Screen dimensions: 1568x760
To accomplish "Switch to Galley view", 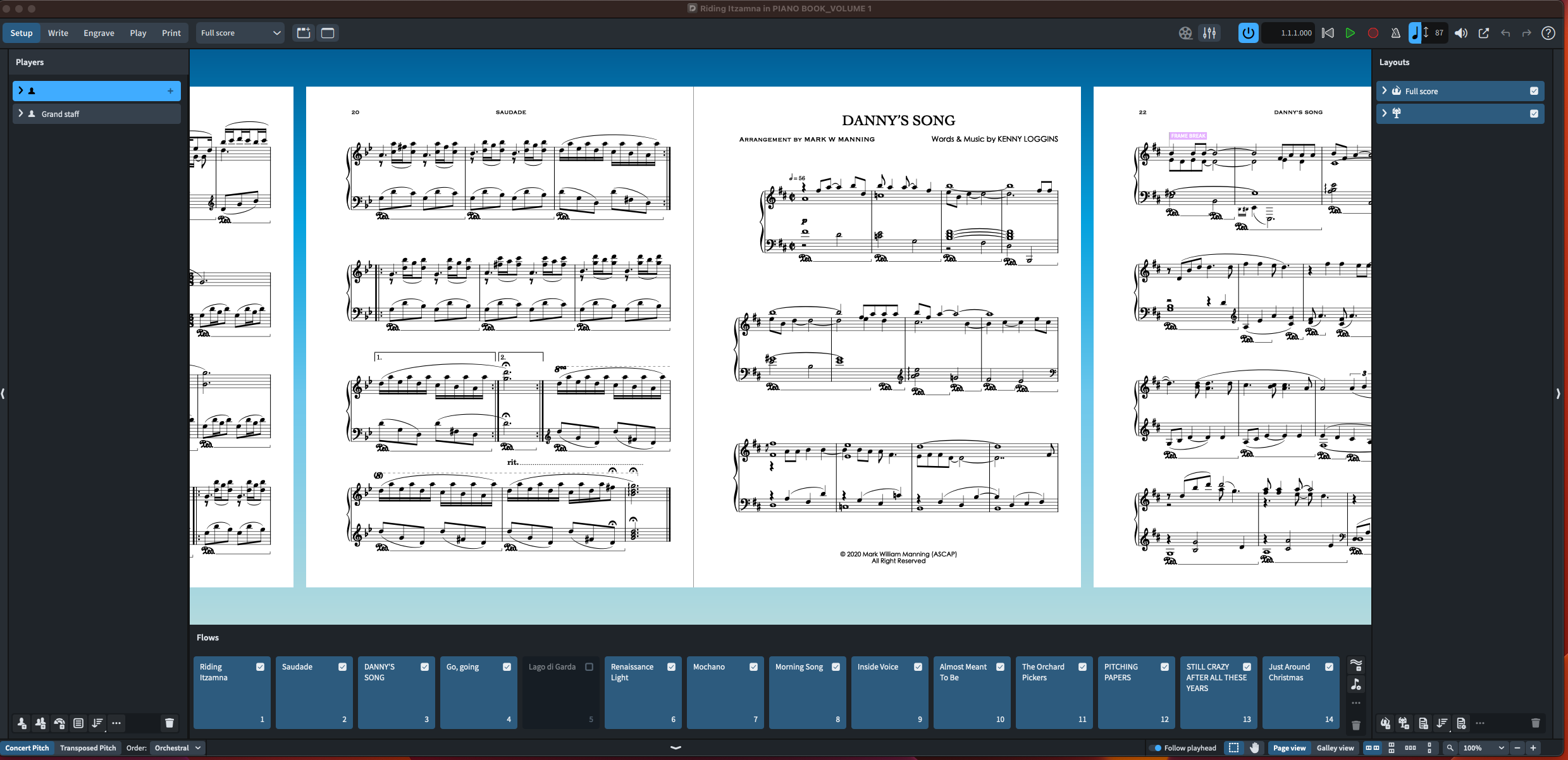I will click(x=1335, y=748).
